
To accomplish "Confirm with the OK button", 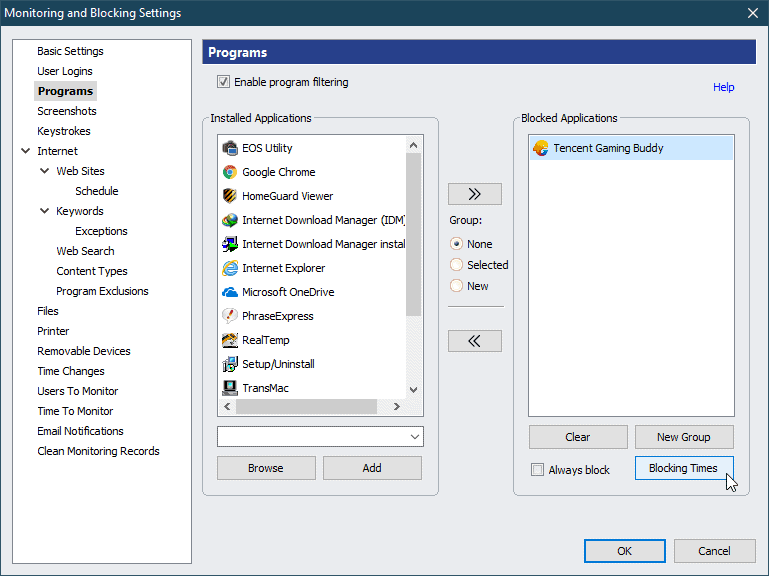I will click(624, 551).
